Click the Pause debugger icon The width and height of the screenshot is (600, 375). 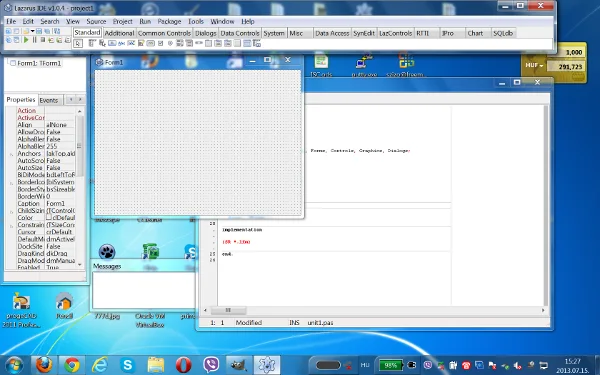click(35, 40)
